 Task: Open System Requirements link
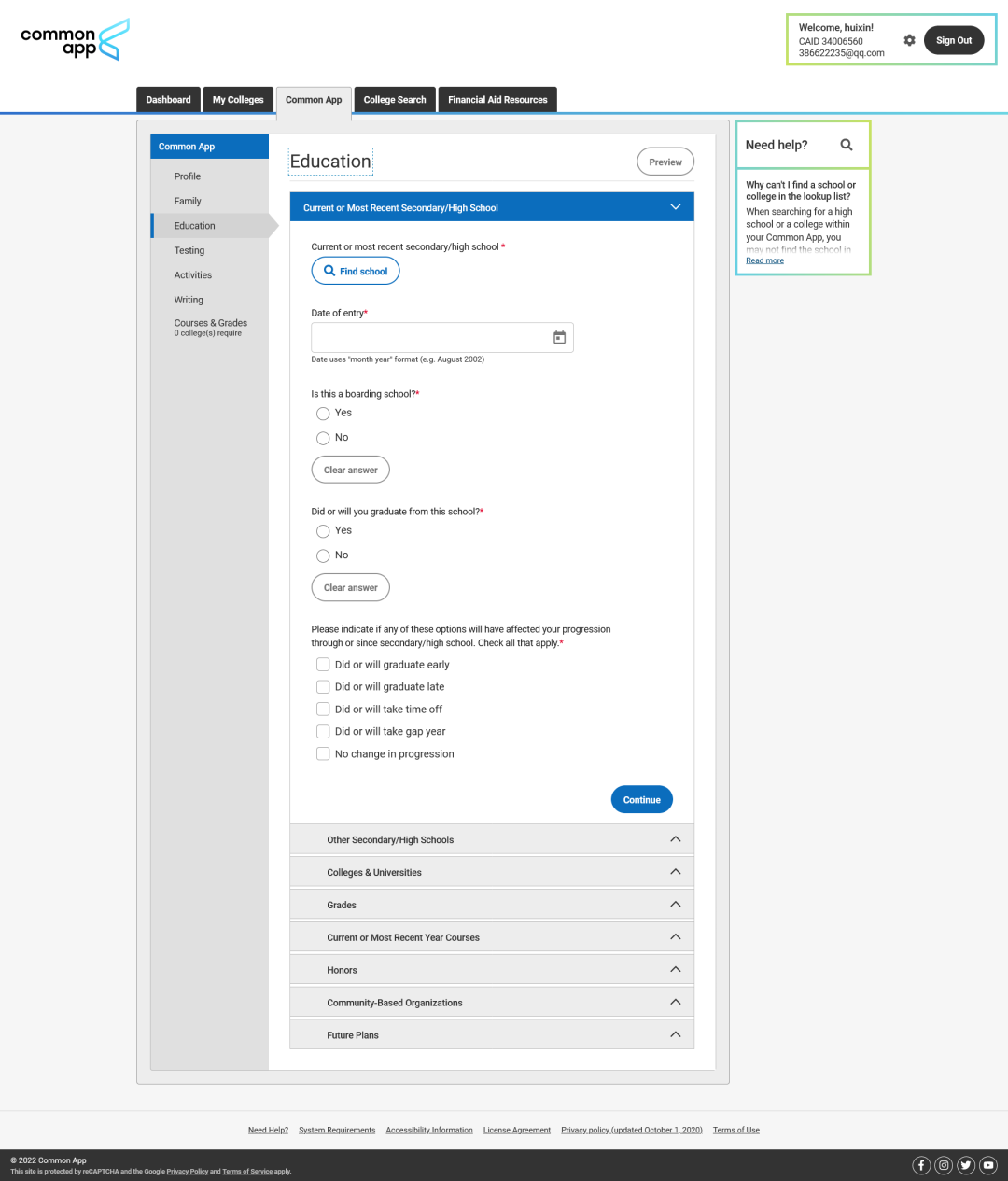point(337,1130)
